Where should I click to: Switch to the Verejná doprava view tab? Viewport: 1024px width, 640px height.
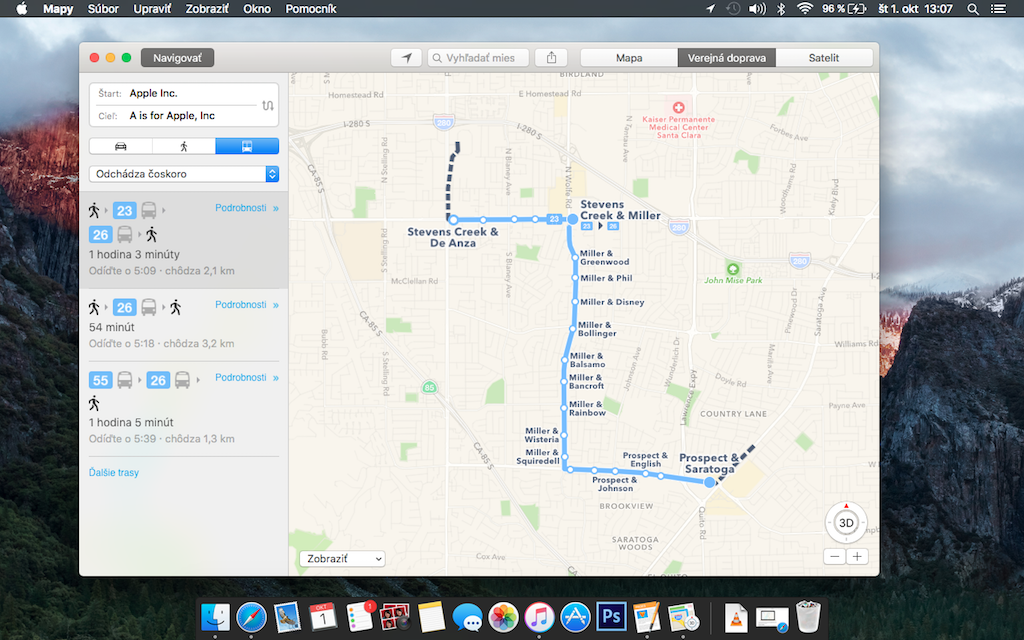pyautogui.click(x=727, y=57)
